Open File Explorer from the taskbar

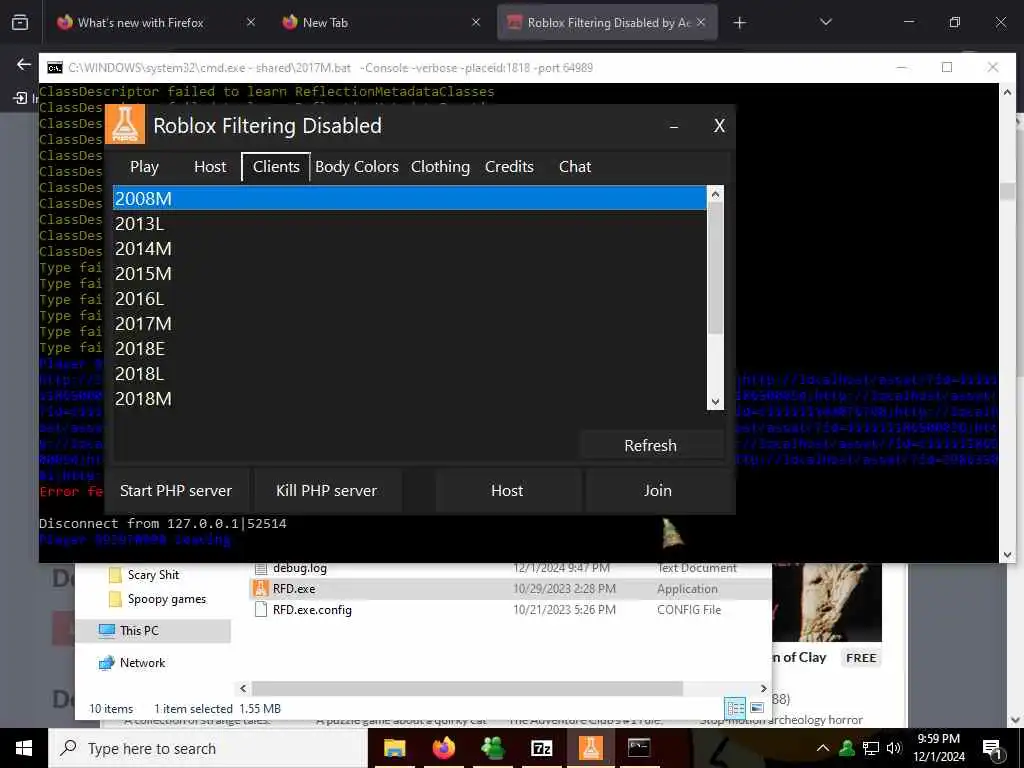394,748
